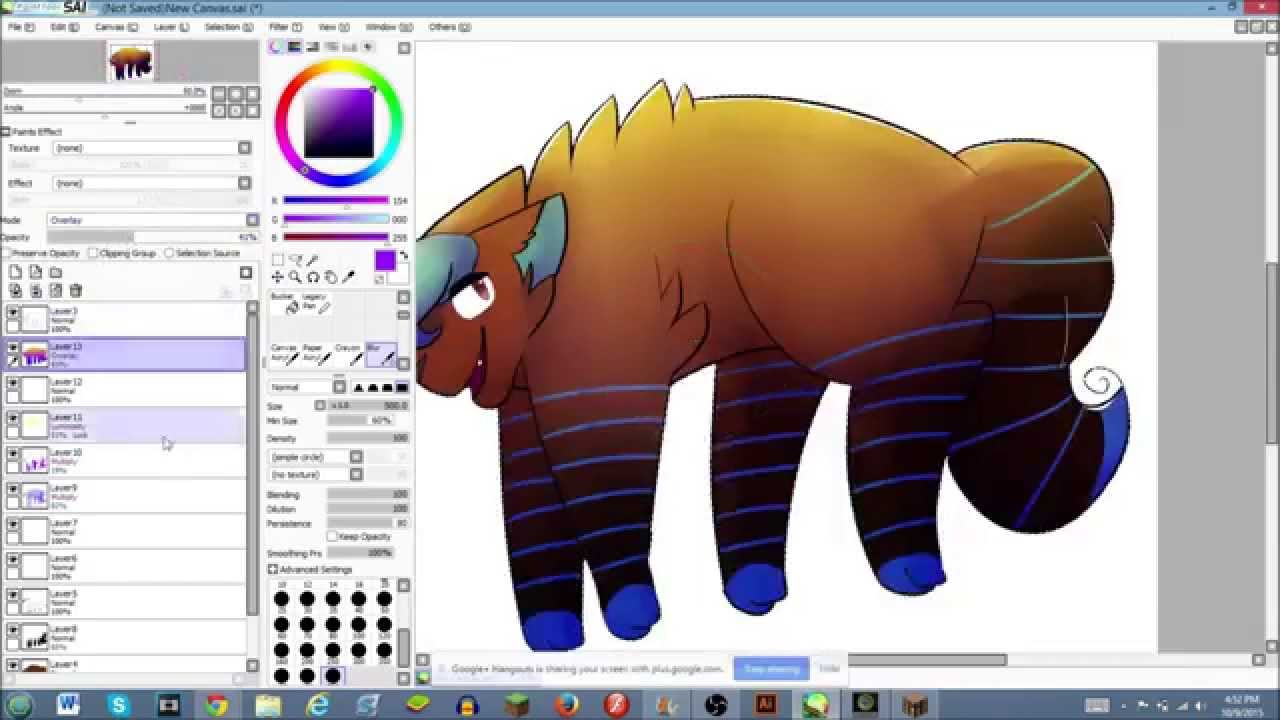This screenshot has width=1280, height=720.
Task: Click the foreground purple color swatch
Action: click(x=385, y=261)
